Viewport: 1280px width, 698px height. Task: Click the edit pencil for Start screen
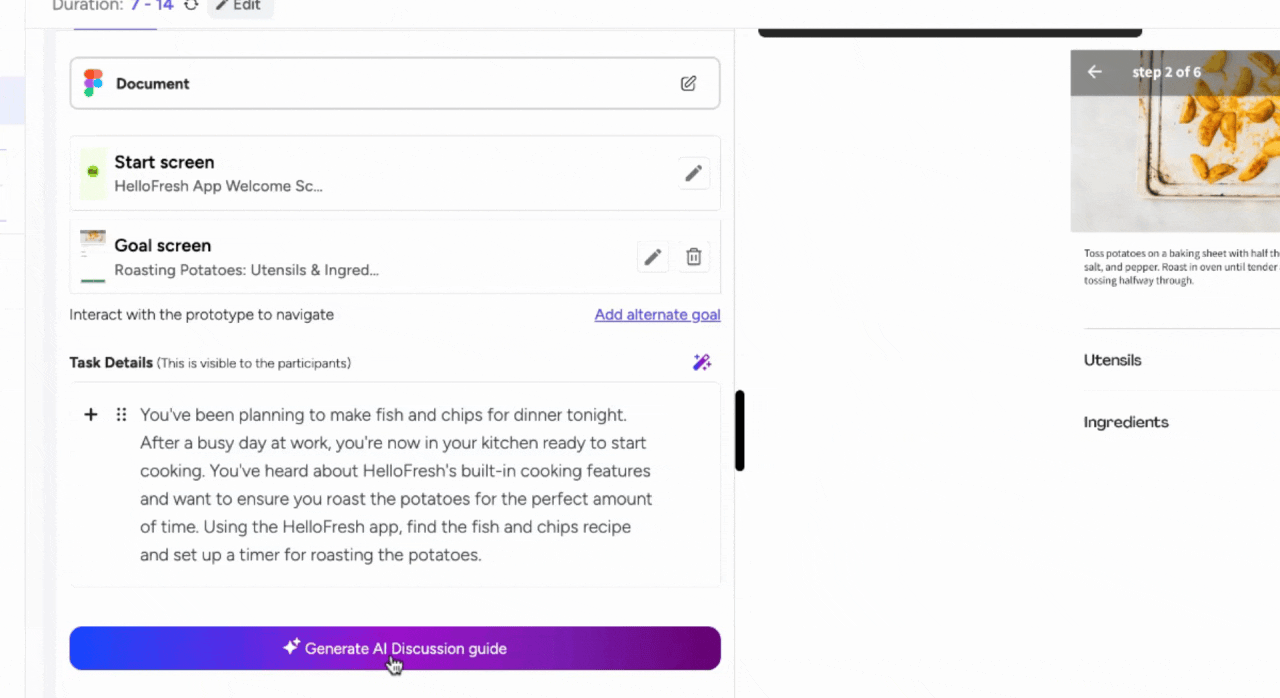[693, 173]
